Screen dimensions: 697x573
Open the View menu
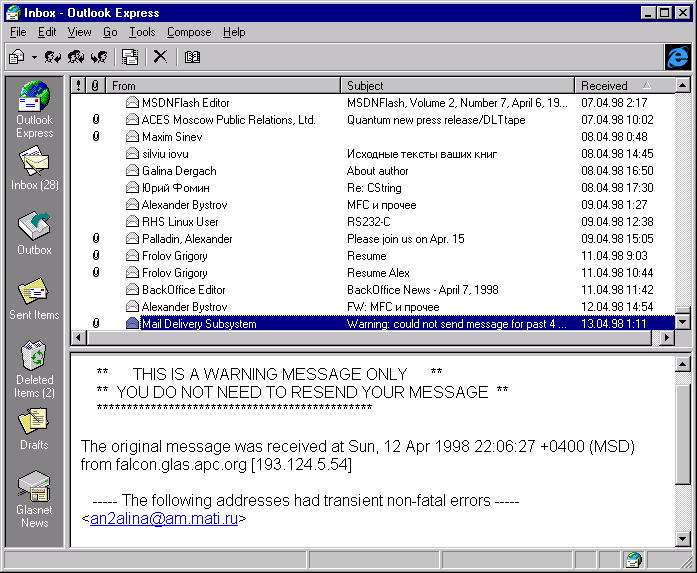click(79, 32)
